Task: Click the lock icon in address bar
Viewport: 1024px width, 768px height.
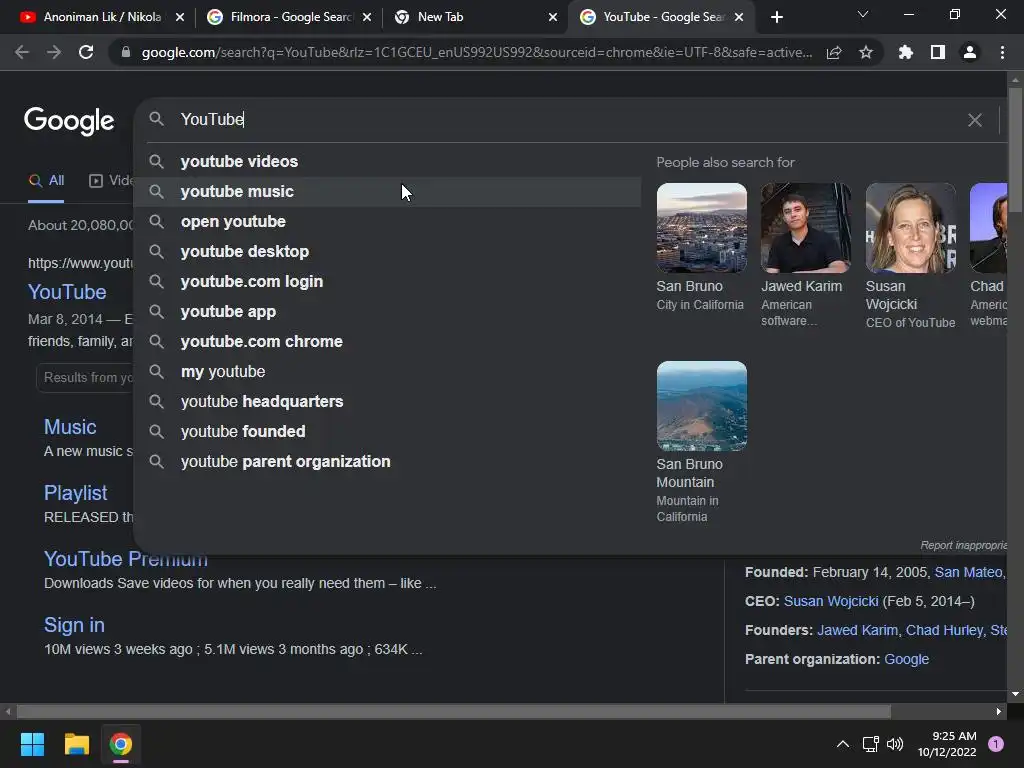Action: coord(126,52)
